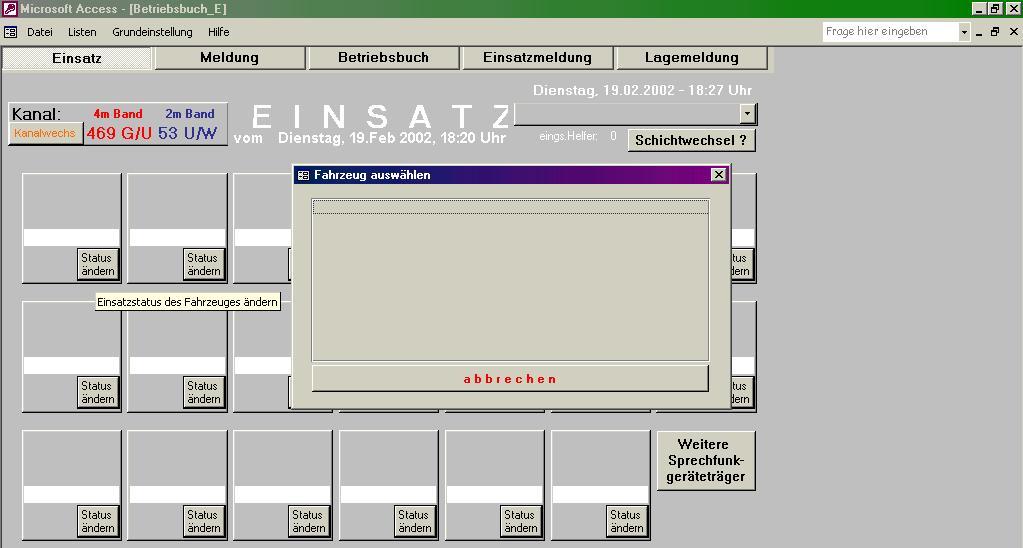Image resolution: width=1023 pixels, height=548 pixels.
Task: Close the Fahrzeug auswählen dialog
Action: click(x=718, y=175)
